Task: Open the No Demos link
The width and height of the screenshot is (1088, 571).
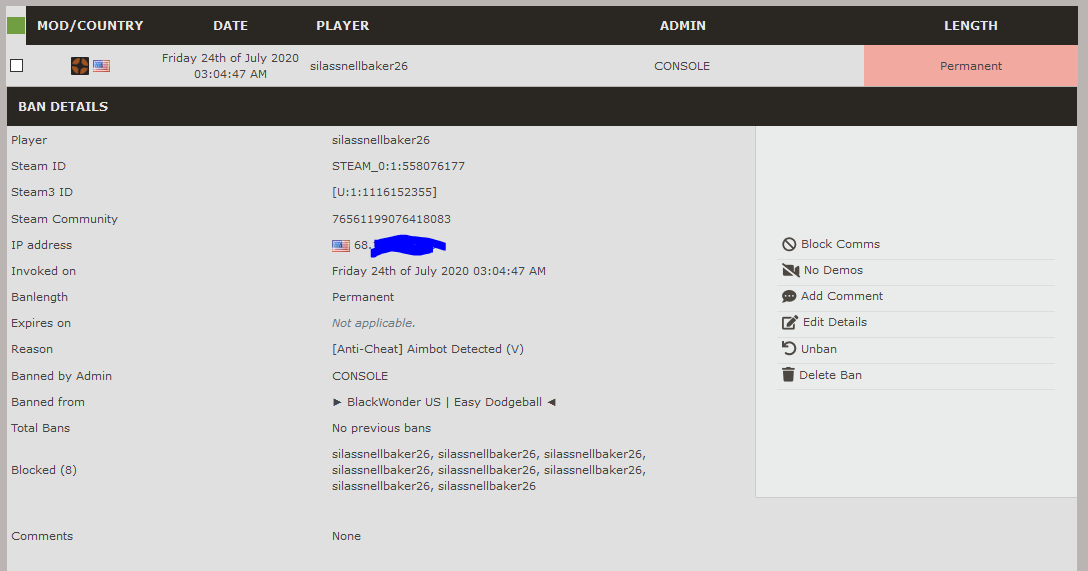Action: (x=833, y=271)
